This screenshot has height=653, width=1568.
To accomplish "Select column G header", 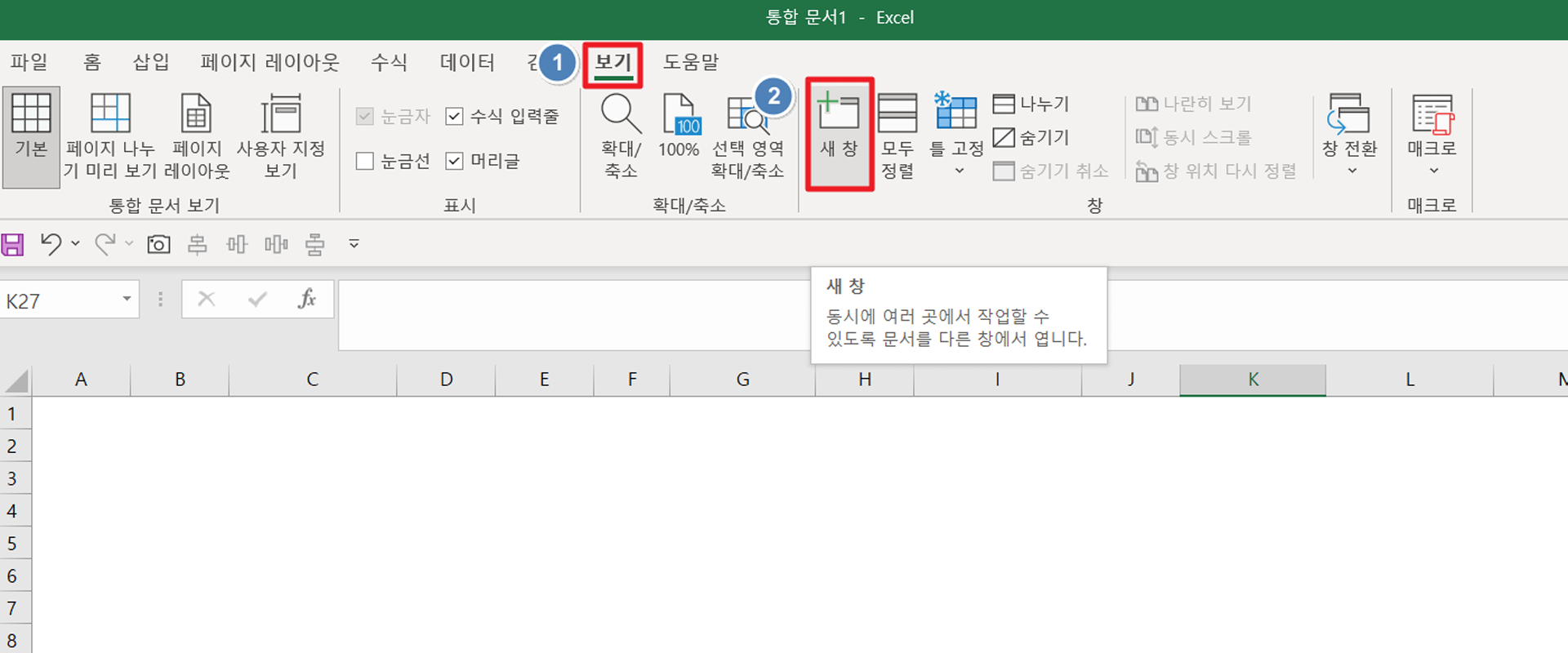I will pyautogui.click(x=742, y=380).
